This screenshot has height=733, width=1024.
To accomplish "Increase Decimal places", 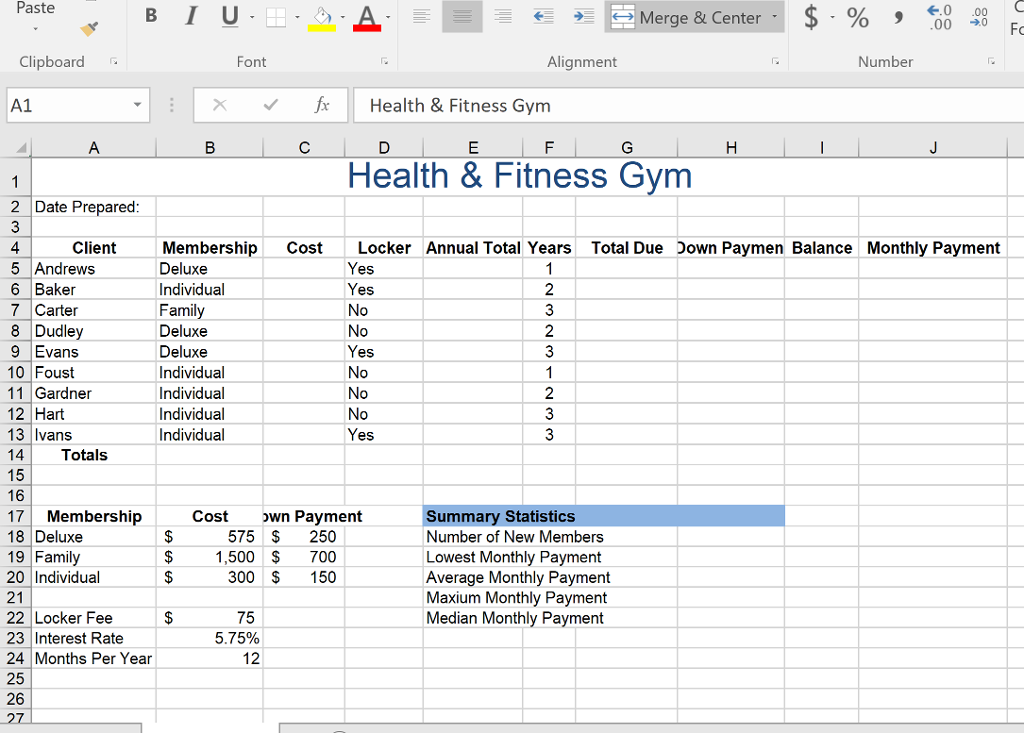I will [940, 18].
